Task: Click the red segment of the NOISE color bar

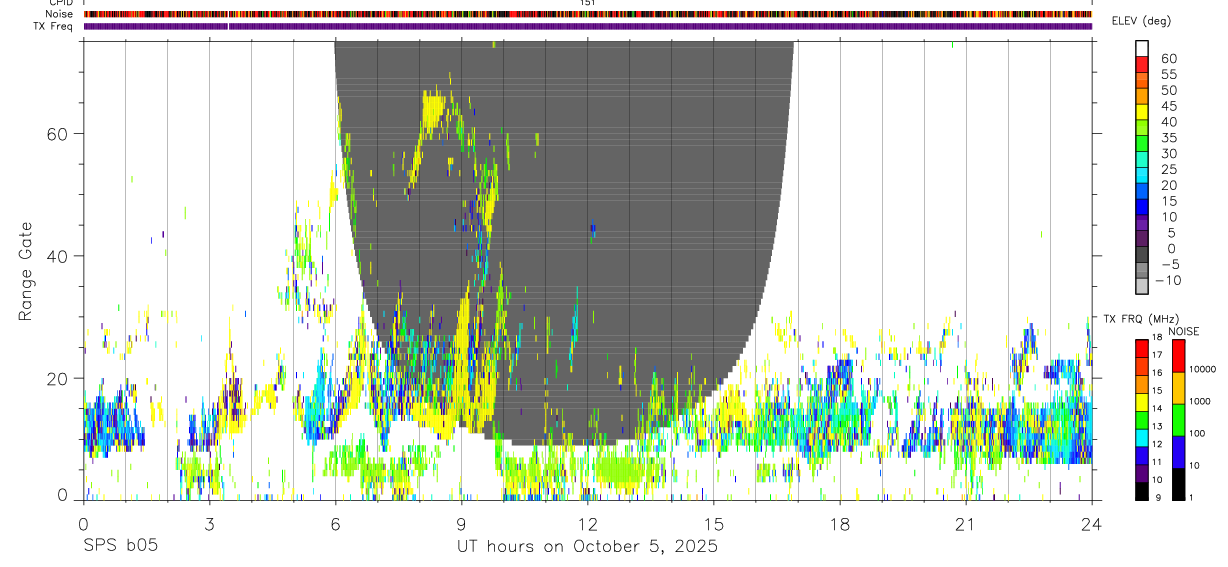Action: point(1178,356)
